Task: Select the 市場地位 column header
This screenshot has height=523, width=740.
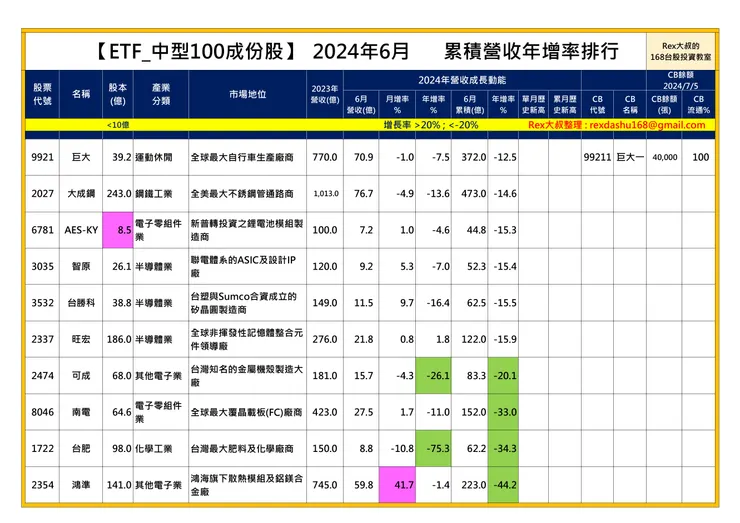Action: coord(247,94)
